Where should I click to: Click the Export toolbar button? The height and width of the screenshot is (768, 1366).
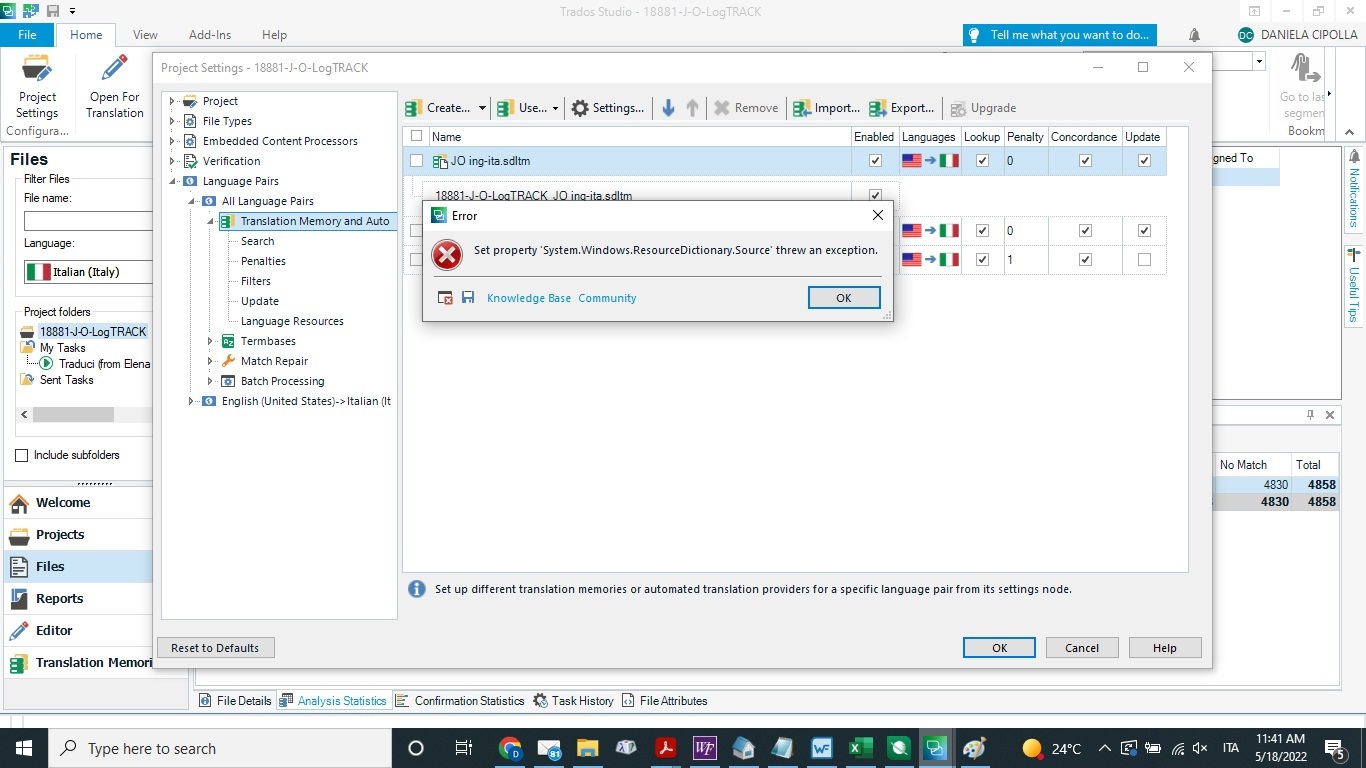click(902, 108)
